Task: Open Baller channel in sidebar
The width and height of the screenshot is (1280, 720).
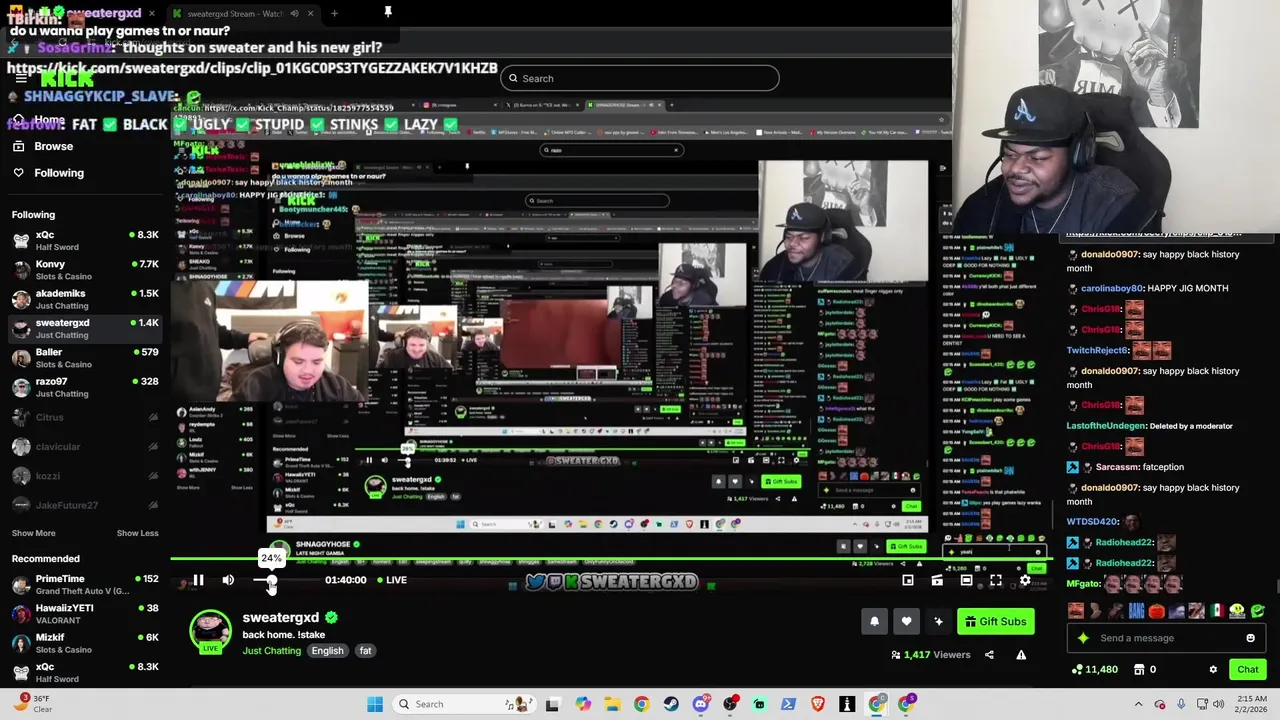Action: 85,358
